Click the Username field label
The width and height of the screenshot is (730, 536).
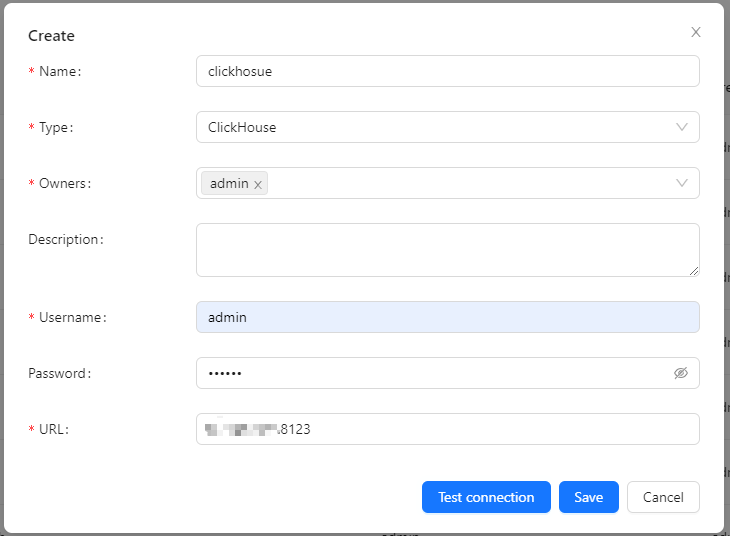[72, 317]
